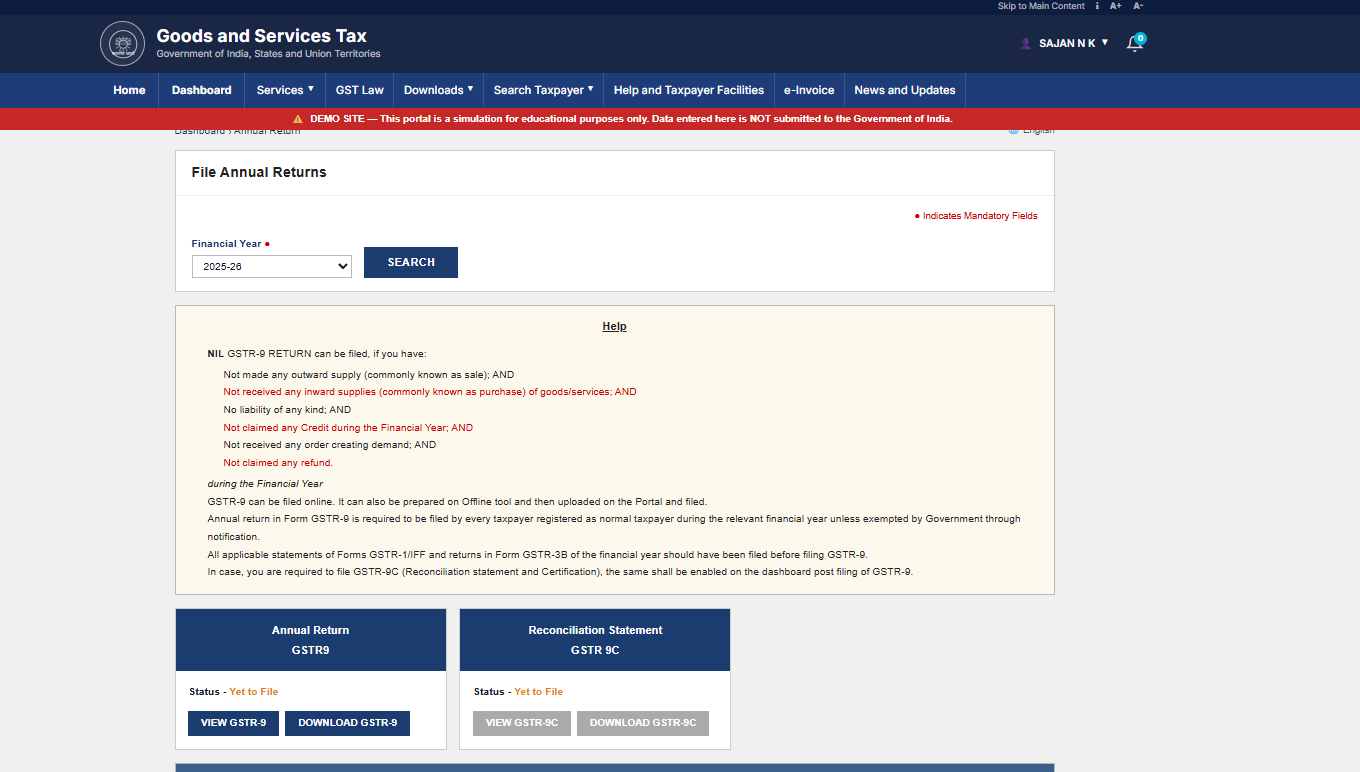Viewport: 1360px width, 772px height.
Task: Decrease font size with A- icon
Action: point(1138,6)
